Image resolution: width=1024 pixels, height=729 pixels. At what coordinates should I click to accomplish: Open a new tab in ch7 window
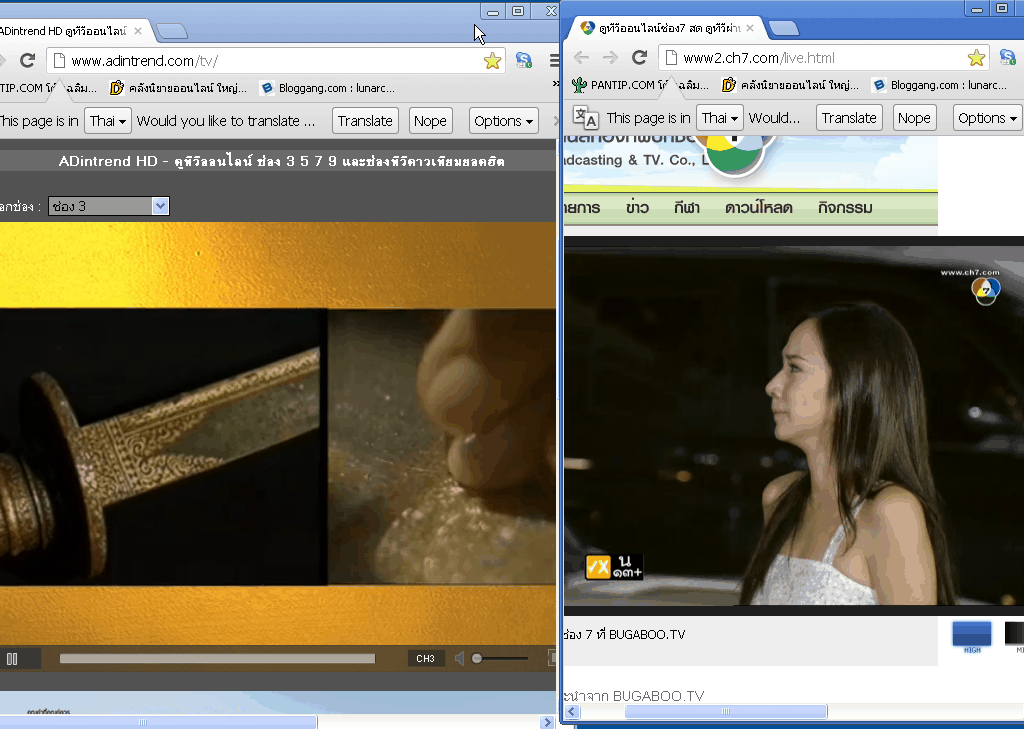pyautogui.click(x=784, y=28)
